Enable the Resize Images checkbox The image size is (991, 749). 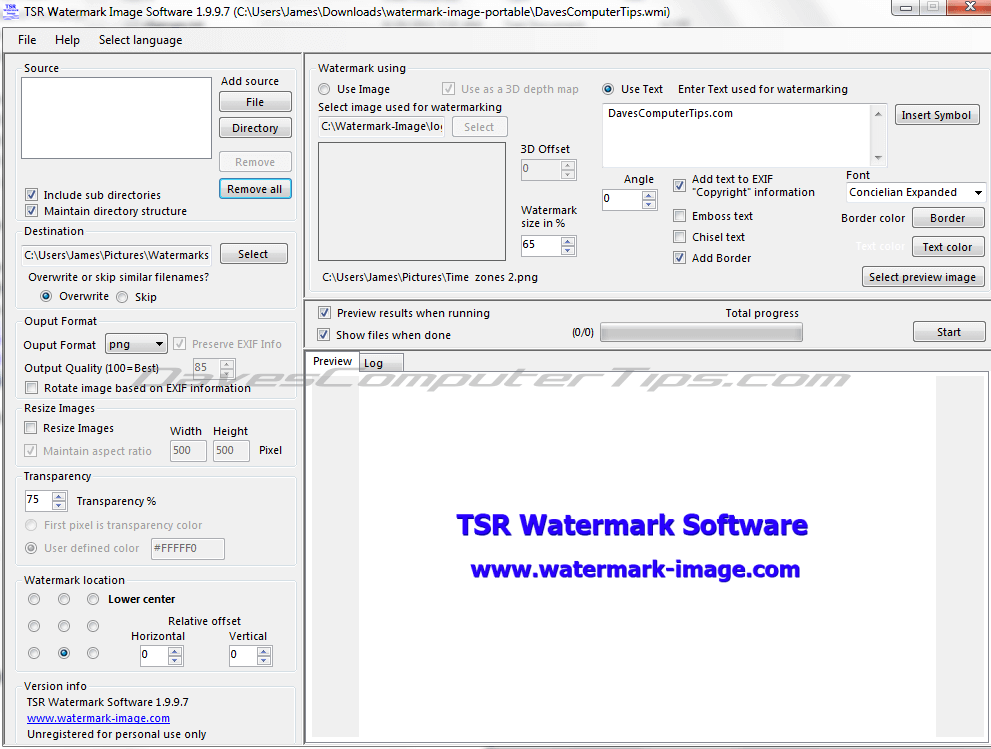click(31, 428)
